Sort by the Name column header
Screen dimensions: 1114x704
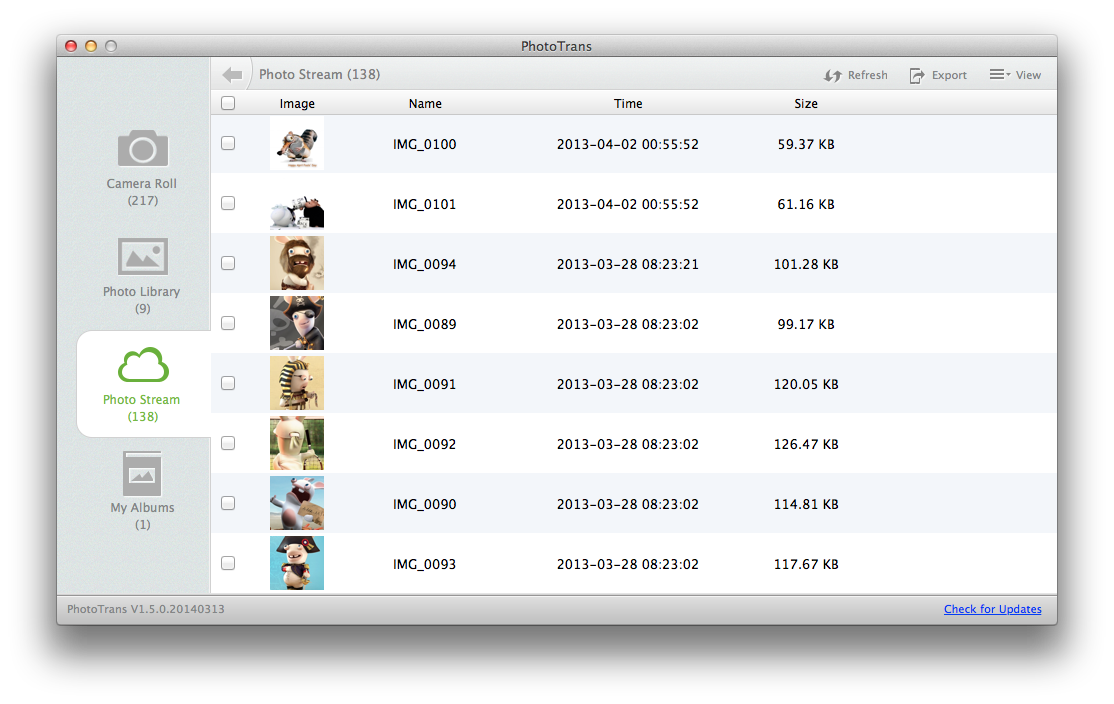pyautogui.click(x=425, y=104)
